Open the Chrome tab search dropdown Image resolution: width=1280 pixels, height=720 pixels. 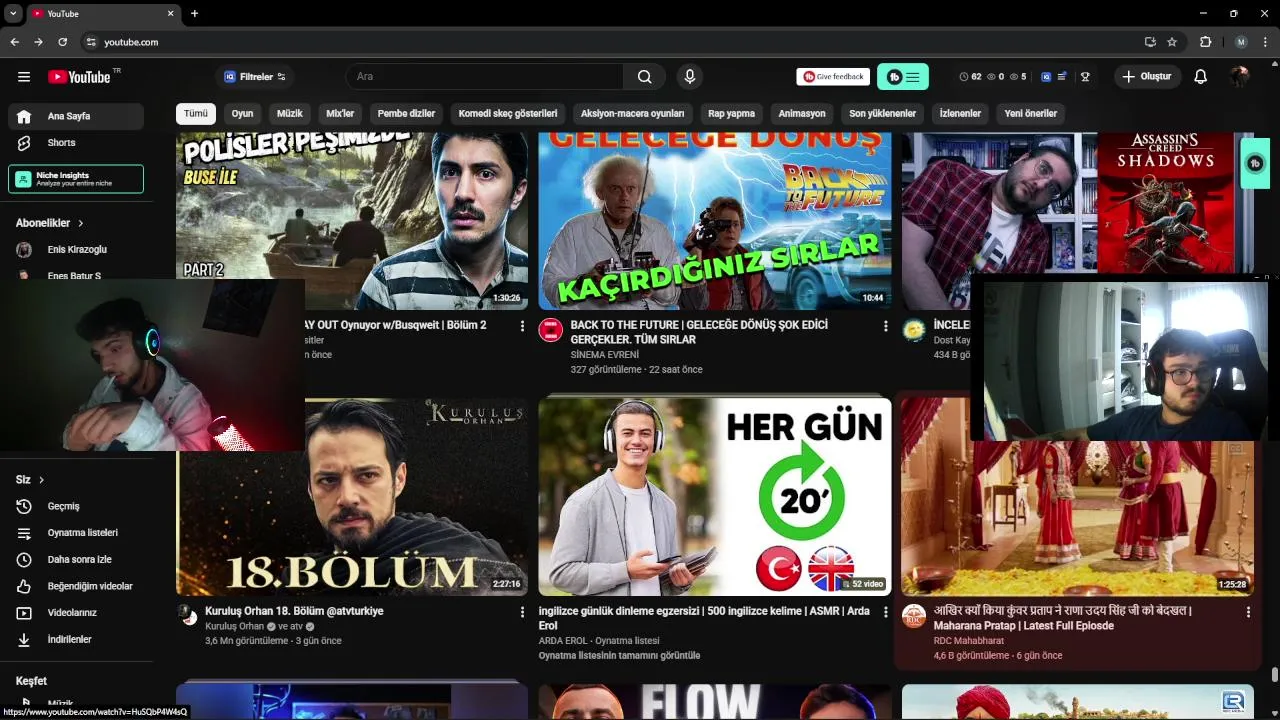click(x=13, y=13)
